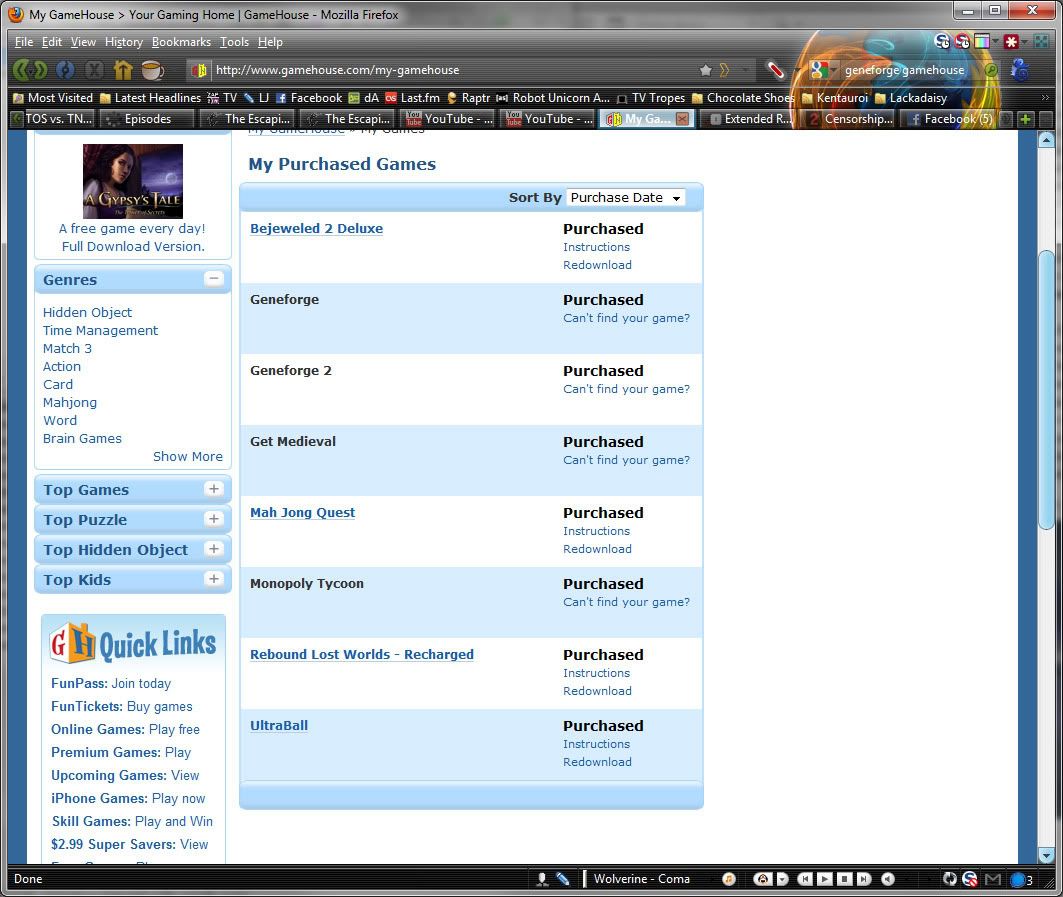Screen dimensions: 1063x897
Task: Click Instructions for UltraBall
Action: (597, 744)
